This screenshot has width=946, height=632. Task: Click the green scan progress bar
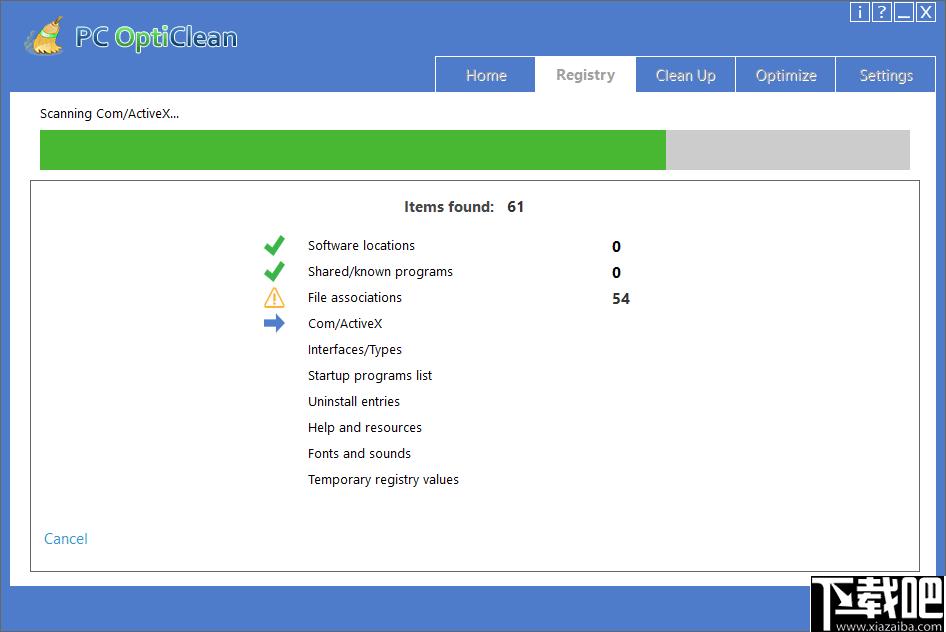pyautogui.click(x=474, y=150)
